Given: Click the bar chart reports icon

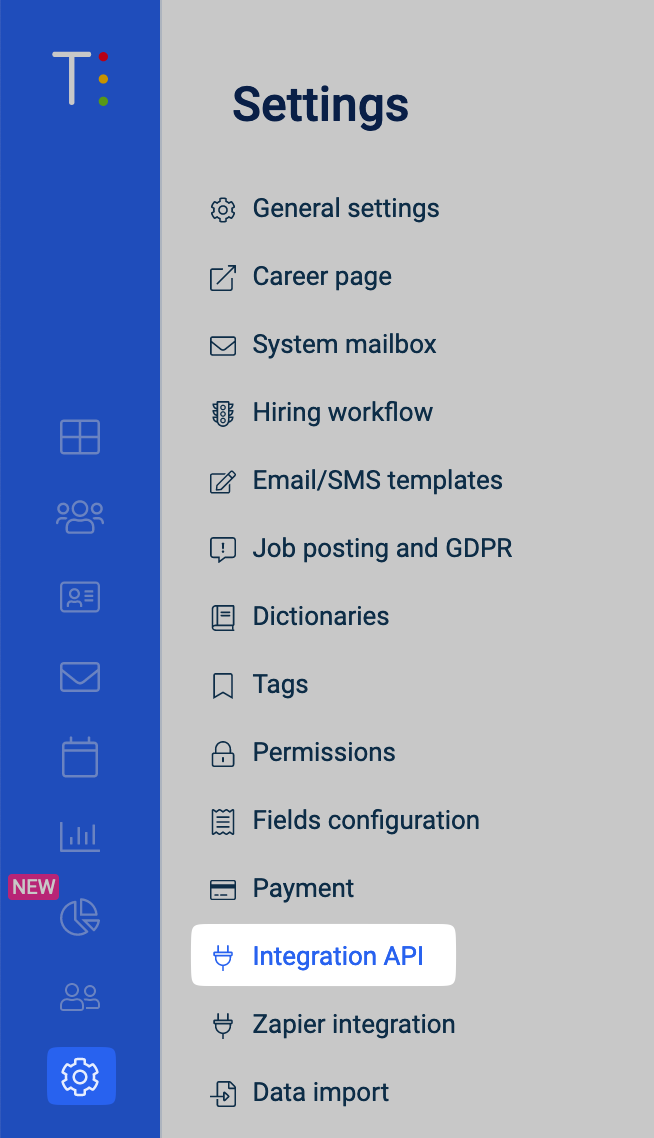Looking at the screenshot, I should coord(80,836).
